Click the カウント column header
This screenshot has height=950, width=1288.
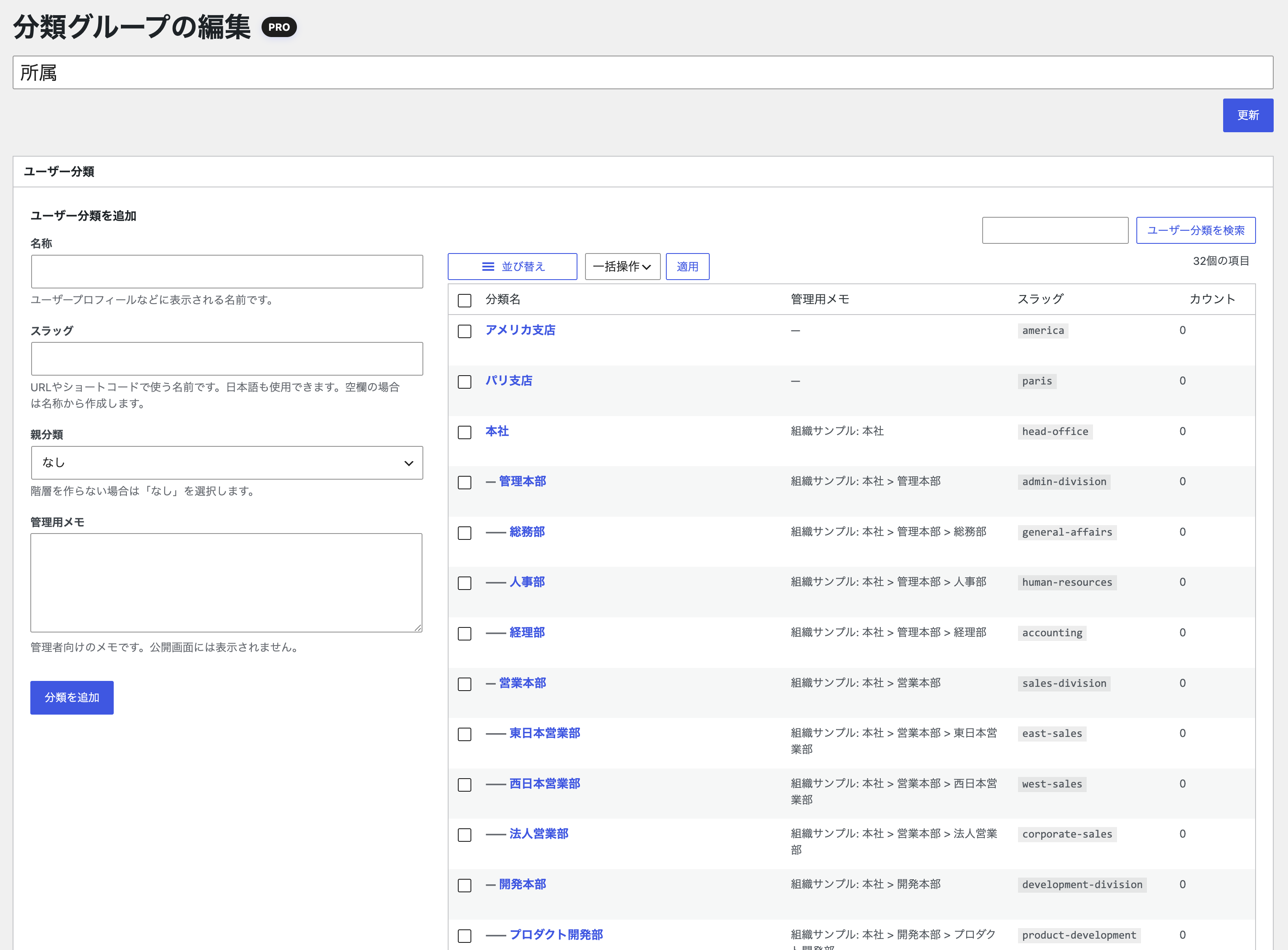(x=1213, y=299)
